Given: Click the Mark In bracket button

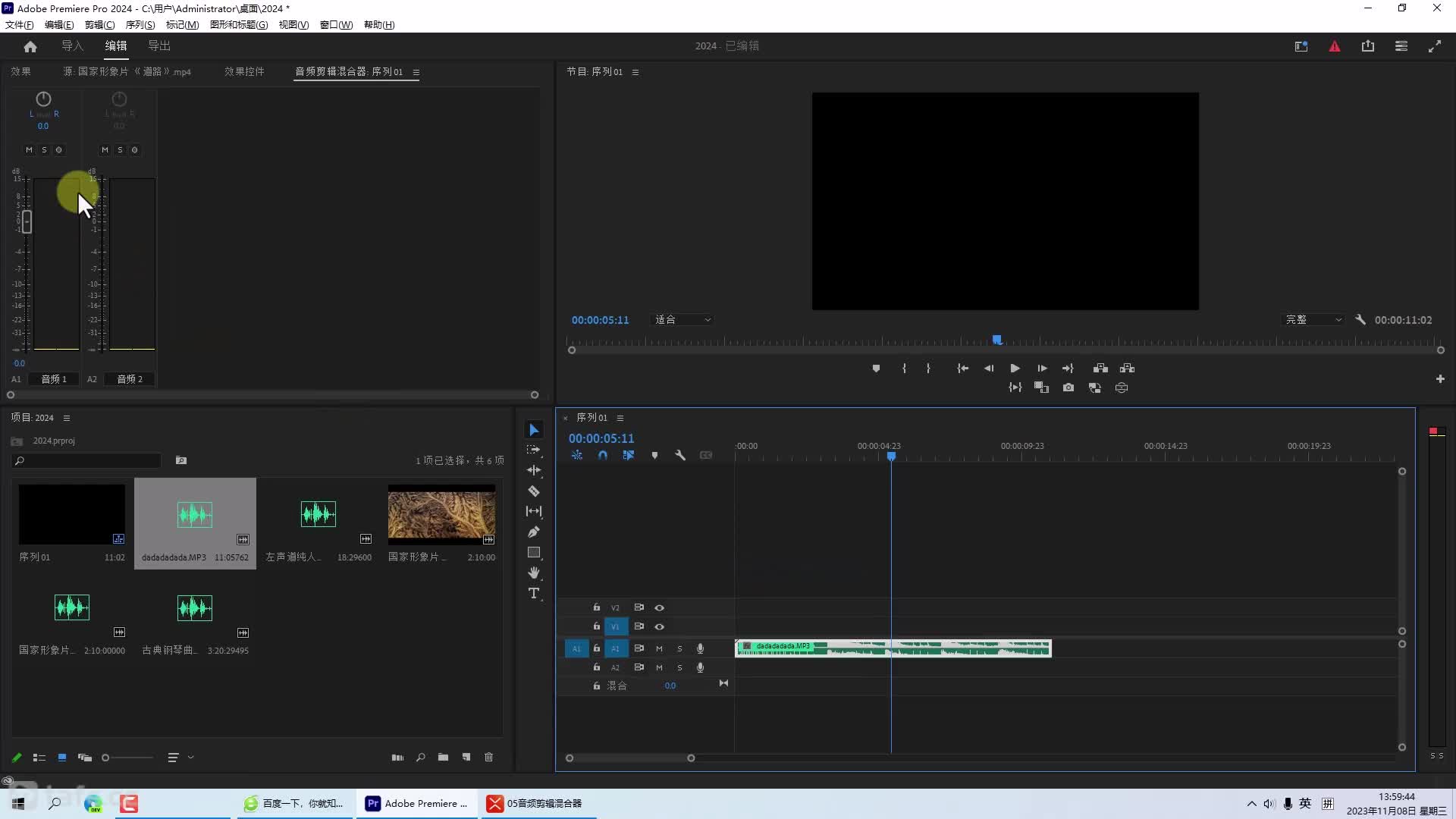Looking at the screenshot, I should point(904,369).
